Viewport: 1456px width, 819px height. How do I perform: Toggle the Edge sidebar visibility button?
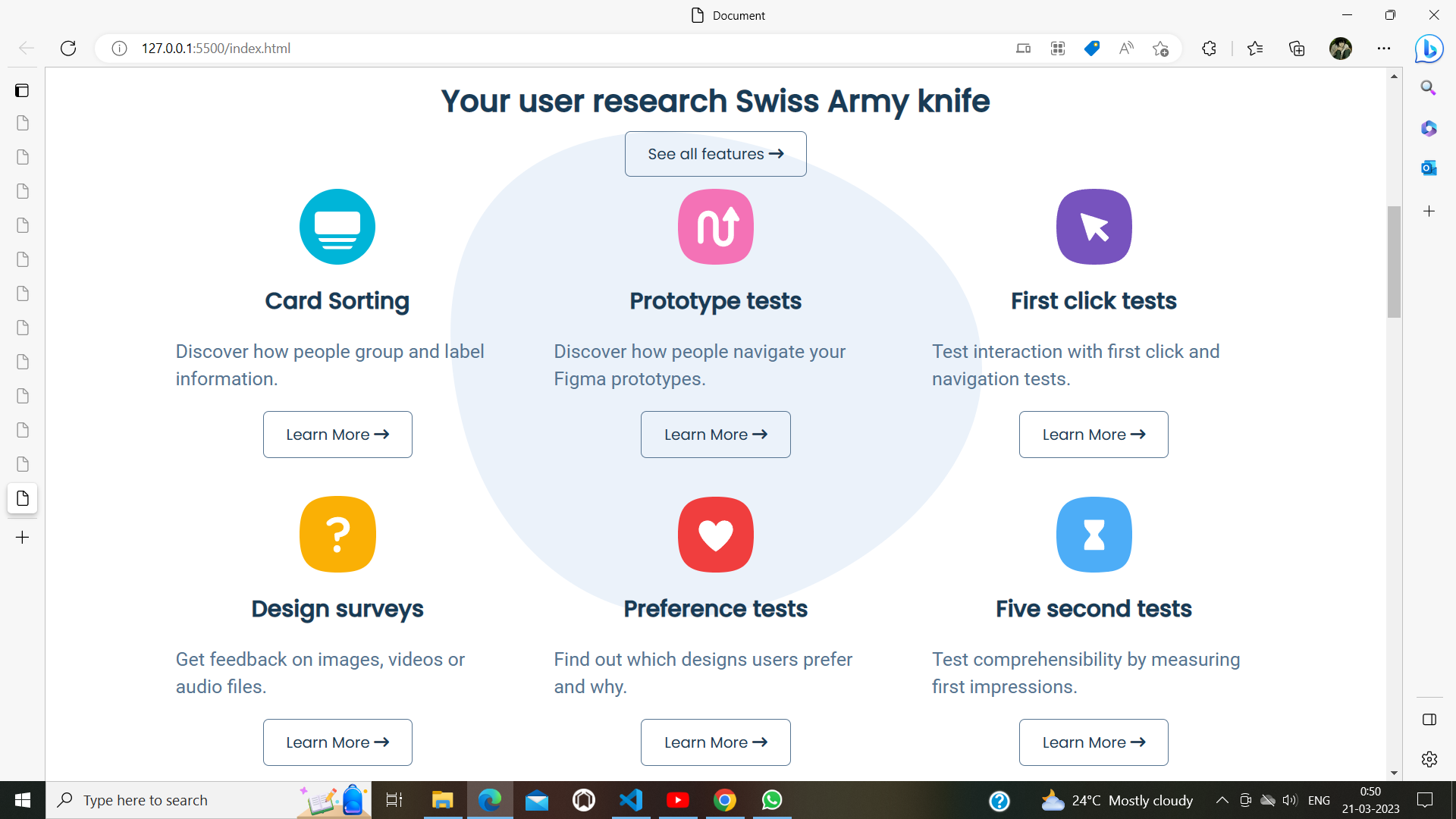[x=1429, y=720]
